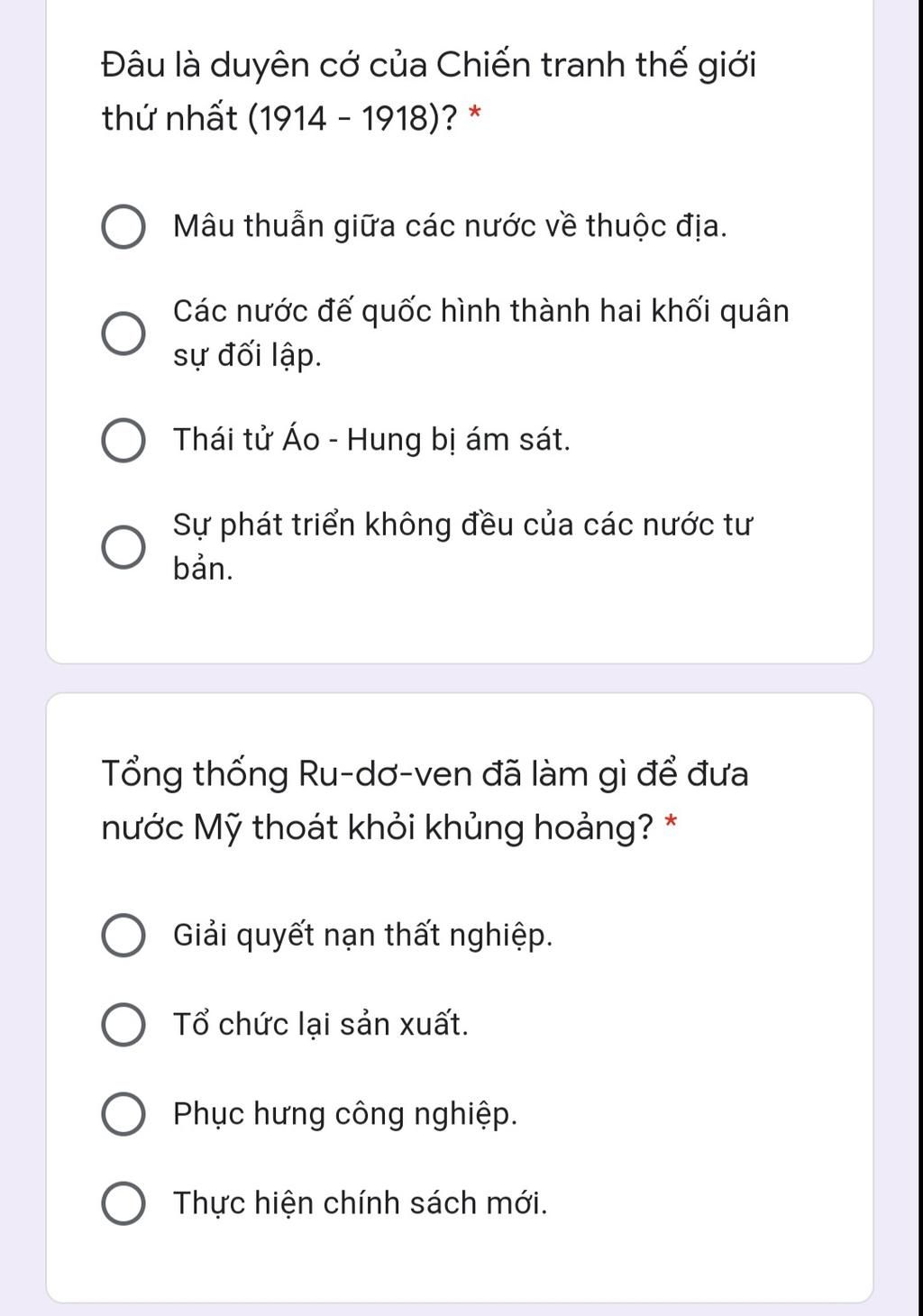The height and width of the screenshot is (1316, 923).
Task: Click the answer text 'Giải quyết nạn thất nghiệp.'
Action: pyautogui.click(x=362, y=936)
